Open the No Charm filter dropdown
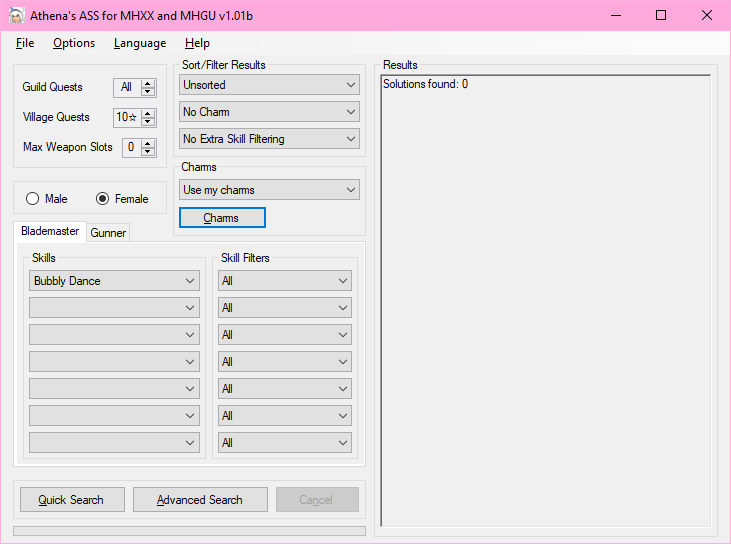This screenshot has height=544, width=731. (269, 112)
